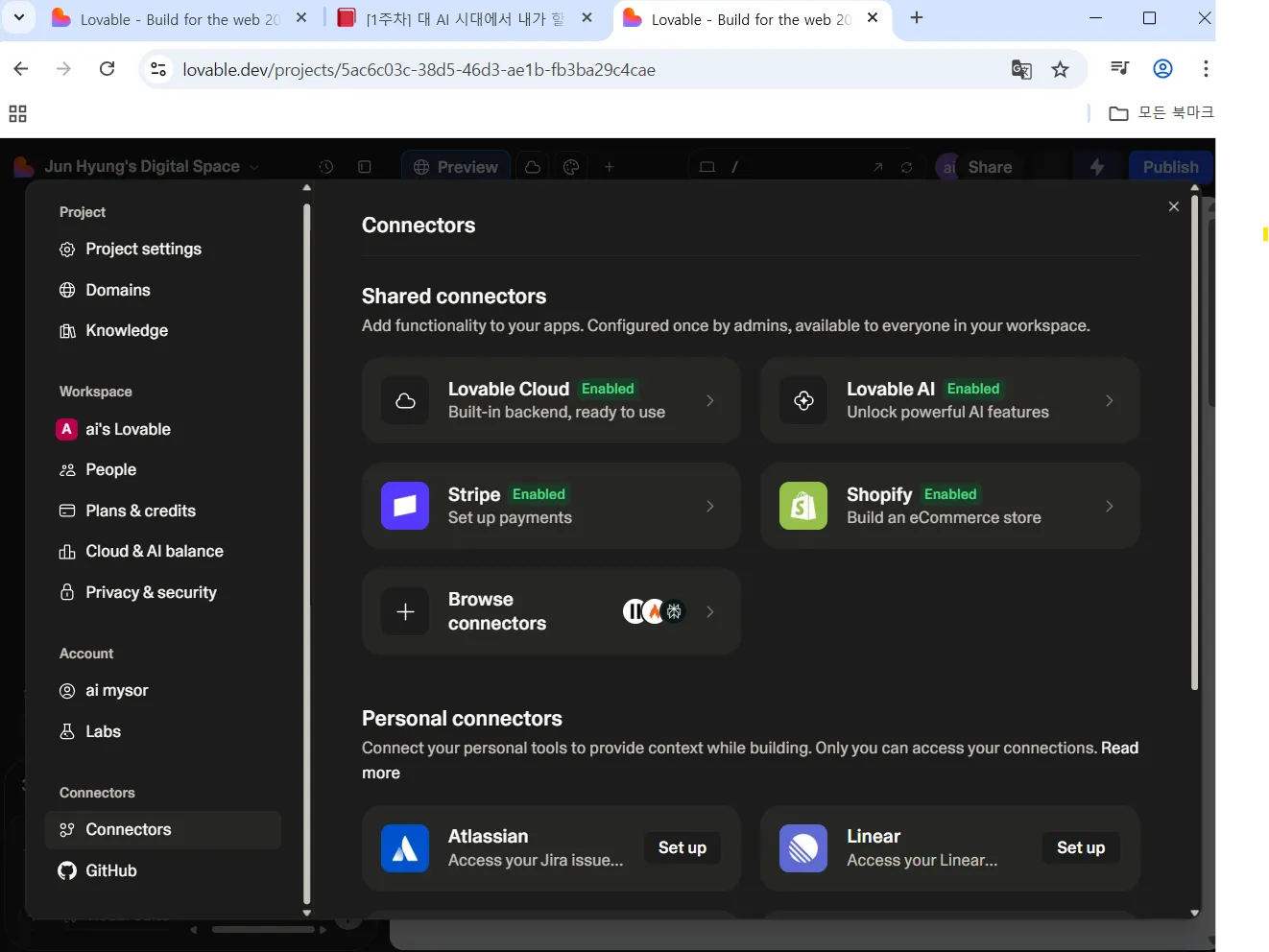Screen dimensions: 1269x952
Task: Click the Atlassian logo icon
Action: coord(405,848)
